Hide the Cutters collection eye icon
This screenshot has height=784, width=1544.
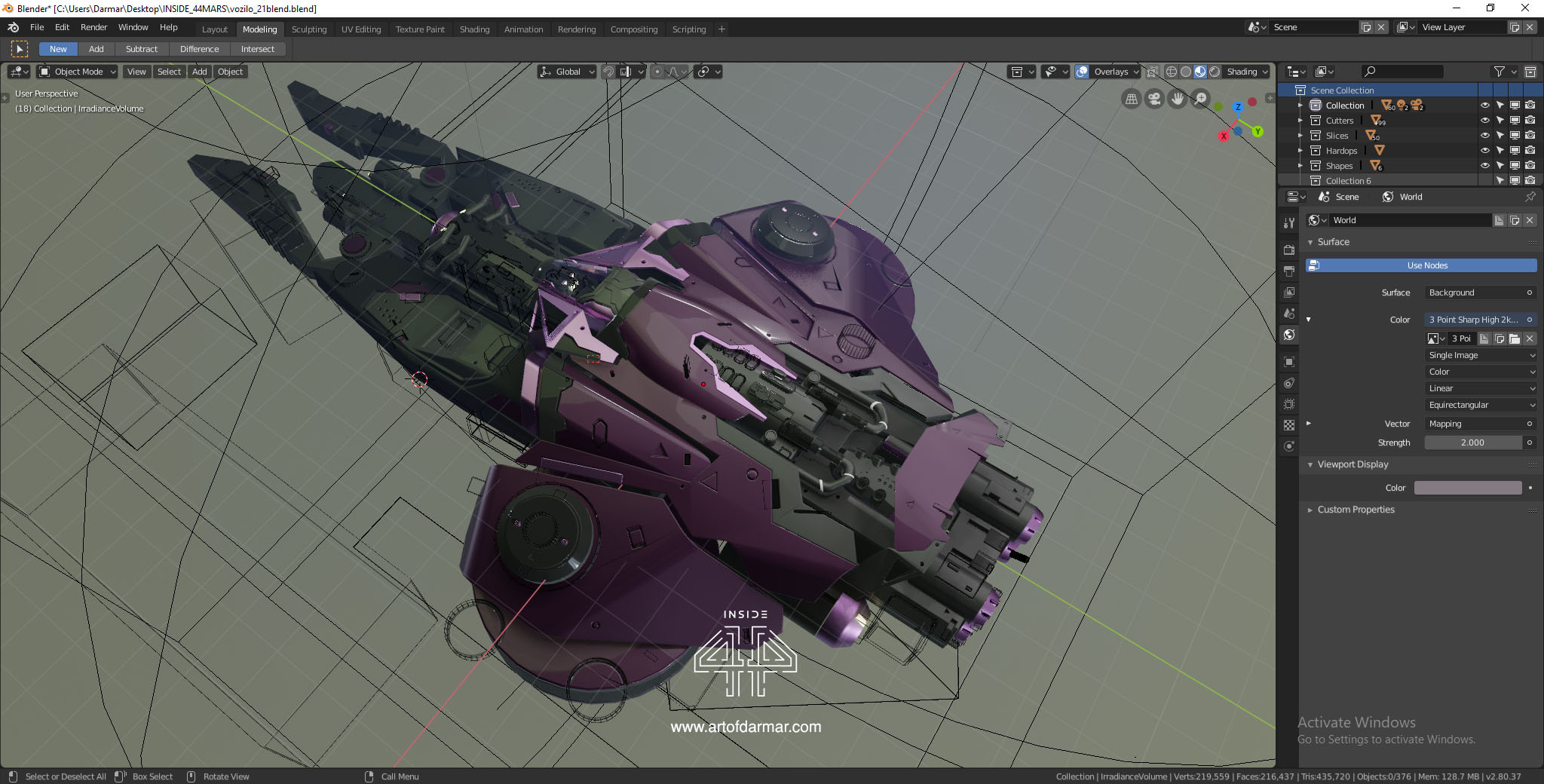(x=1484, y=121)
